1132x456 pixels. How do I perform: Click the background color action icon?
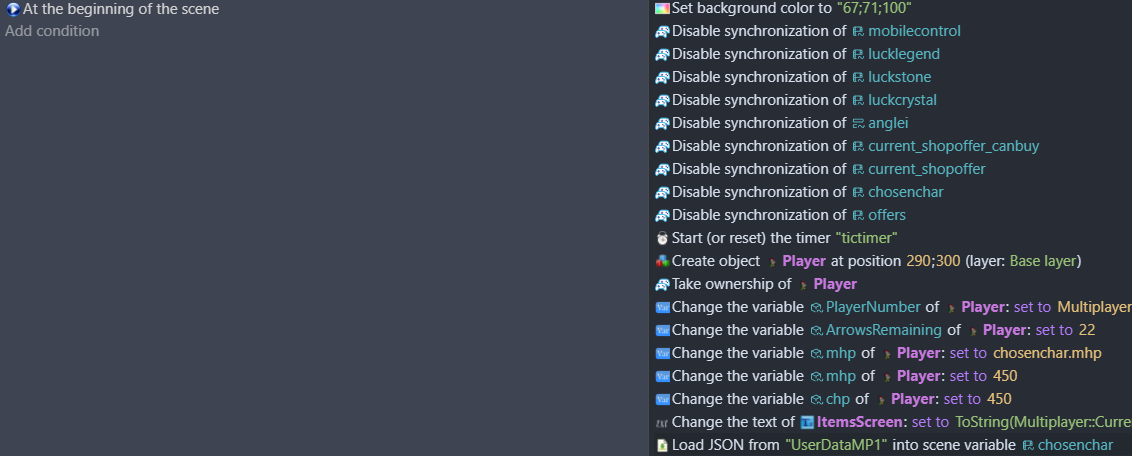point(662,8)
